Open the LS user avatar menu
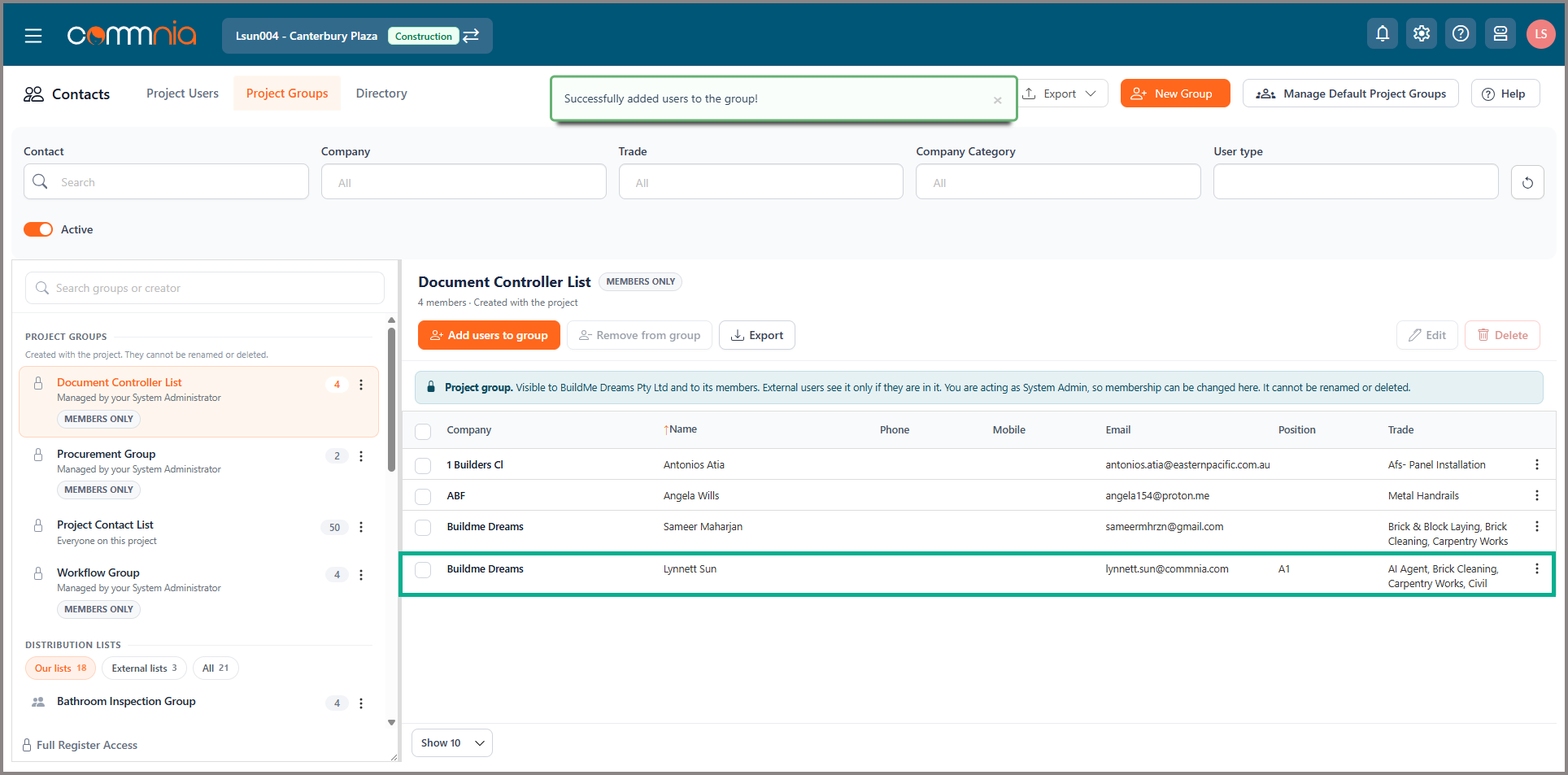The height and width of the screenshot is (775, 1568). [x=1541, y=34]
